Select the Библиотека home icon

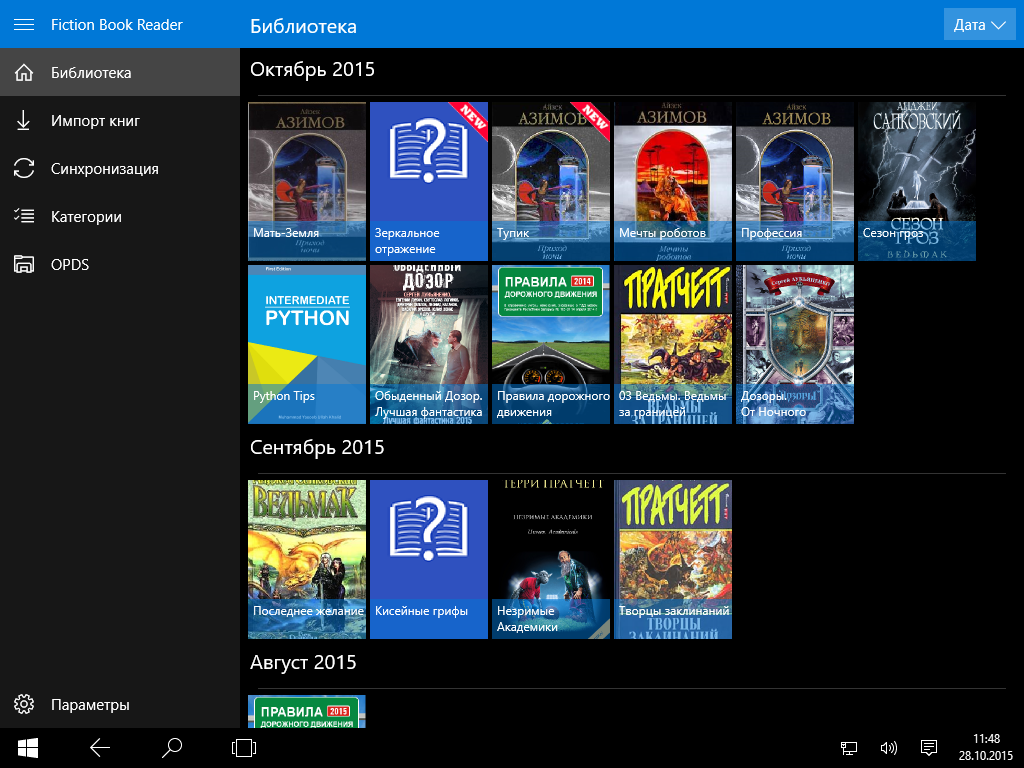tap(24, 72)
